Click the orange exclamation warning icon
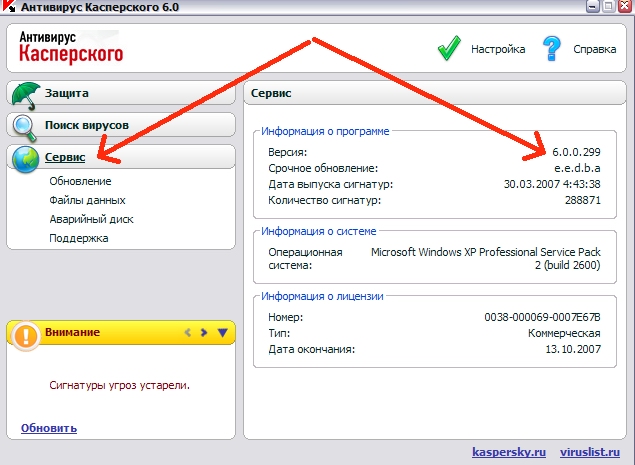The width and height of the screenshot is (635, 465). (x=26, y=335)
